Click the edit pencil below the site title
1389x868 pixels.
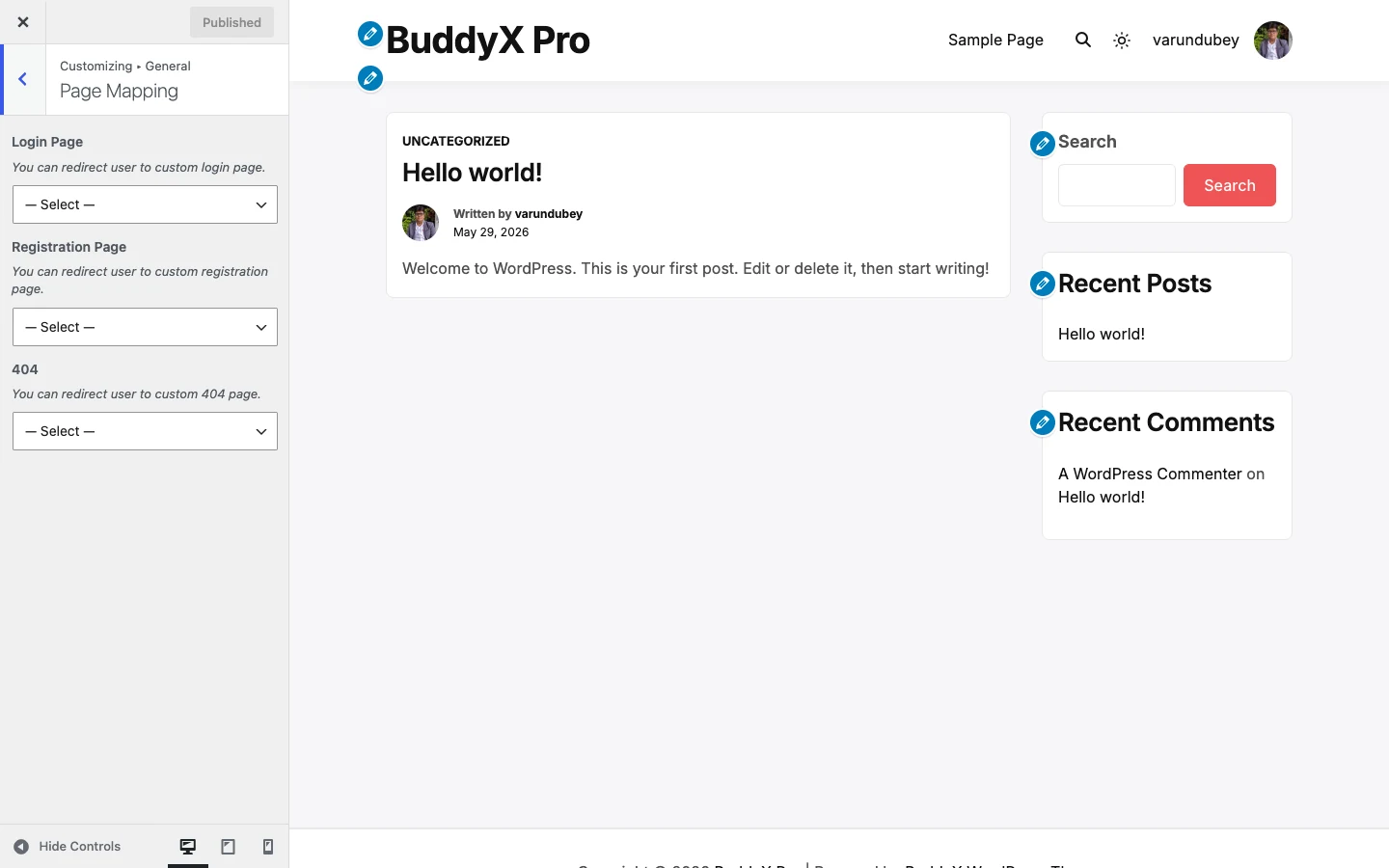pyautogui.click(x=370, y=78)
